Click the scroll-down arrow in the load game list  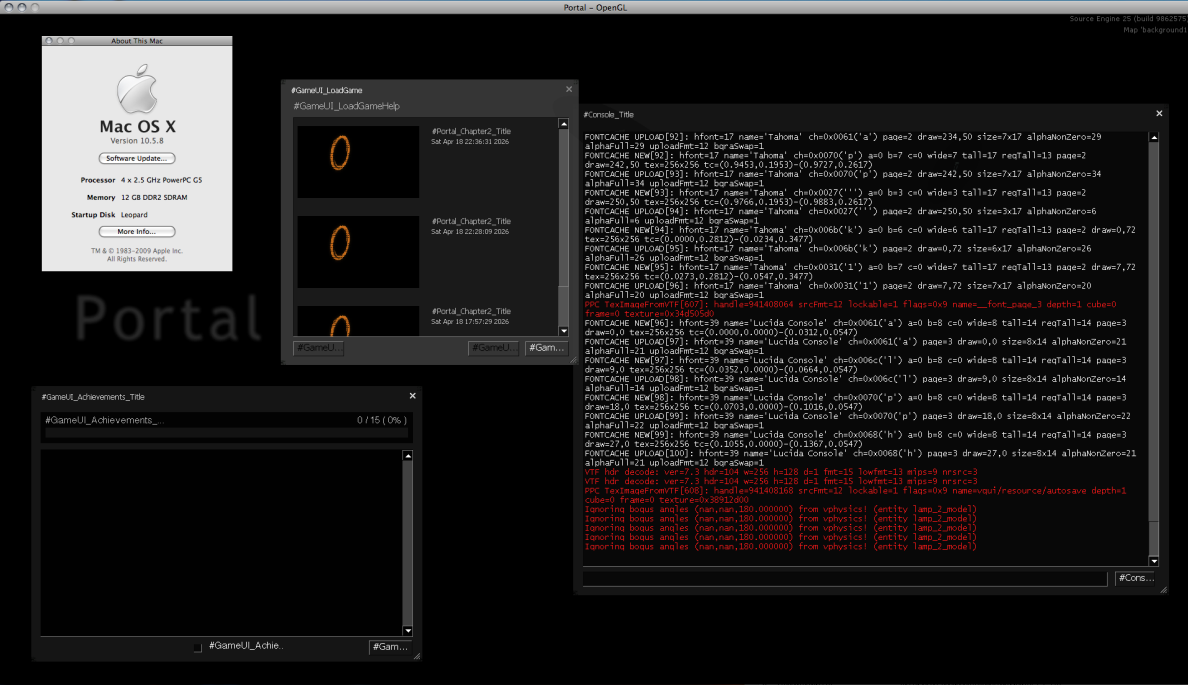click(563, 331)
